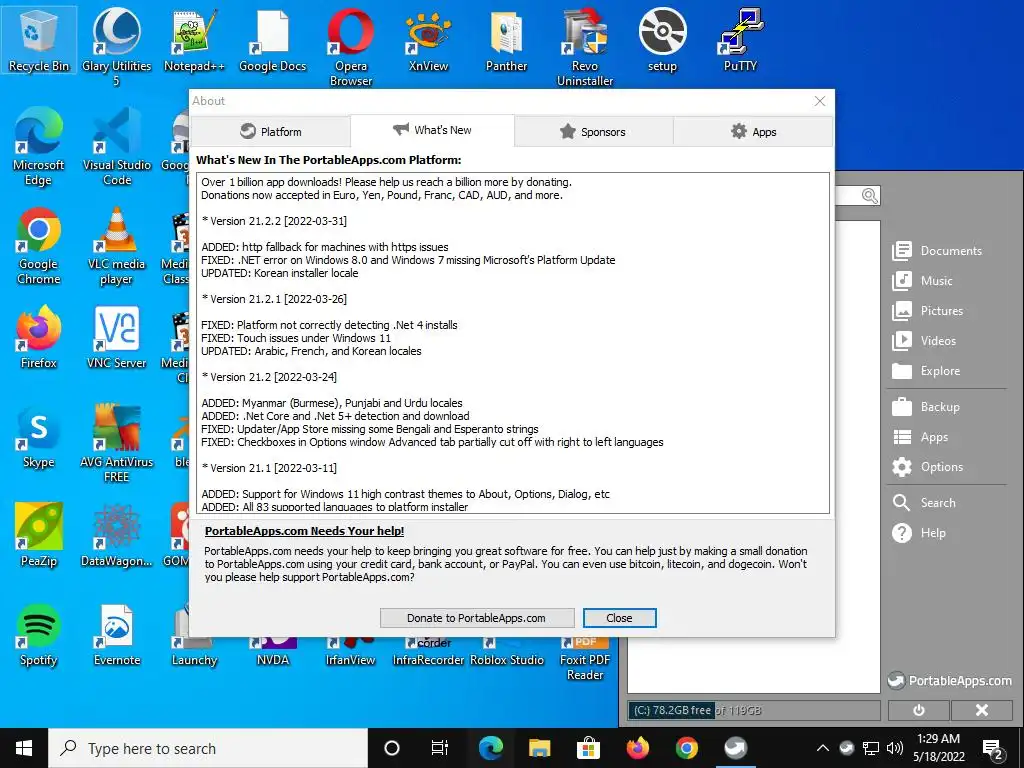This screenshot has height=768, width=1024.
Task: Open Pictures in PortableApps menu
Action: click(x=928, y=311)
